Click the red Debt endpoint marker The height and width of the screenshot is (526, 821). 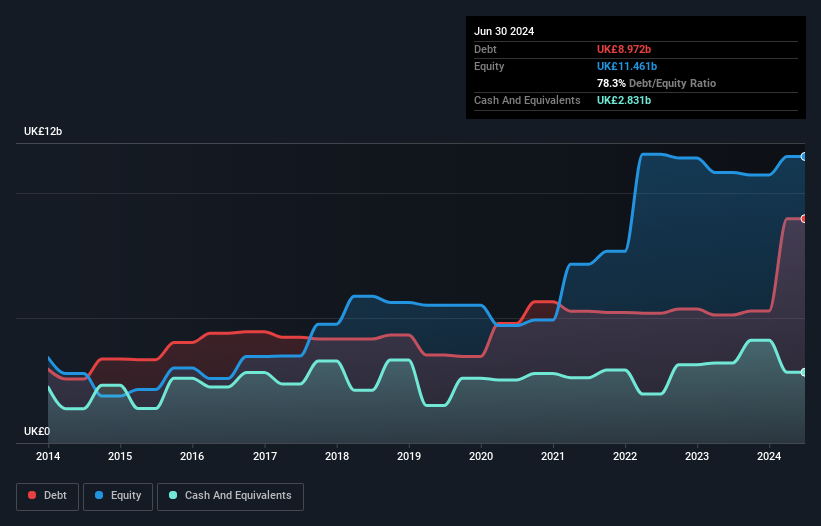pyautogui.click(x=804, y=219)
